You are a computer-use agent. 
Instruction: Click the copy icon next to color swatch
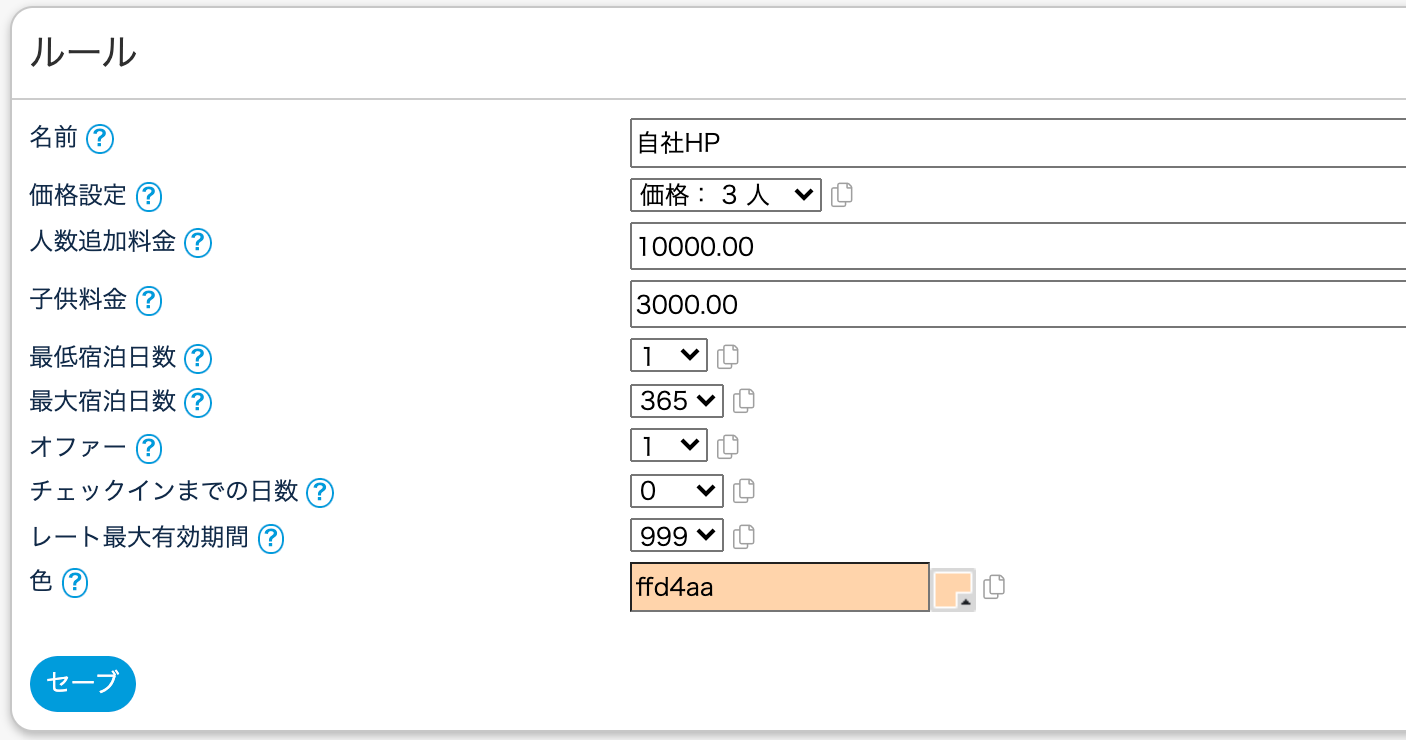click(x=993, y=587)
